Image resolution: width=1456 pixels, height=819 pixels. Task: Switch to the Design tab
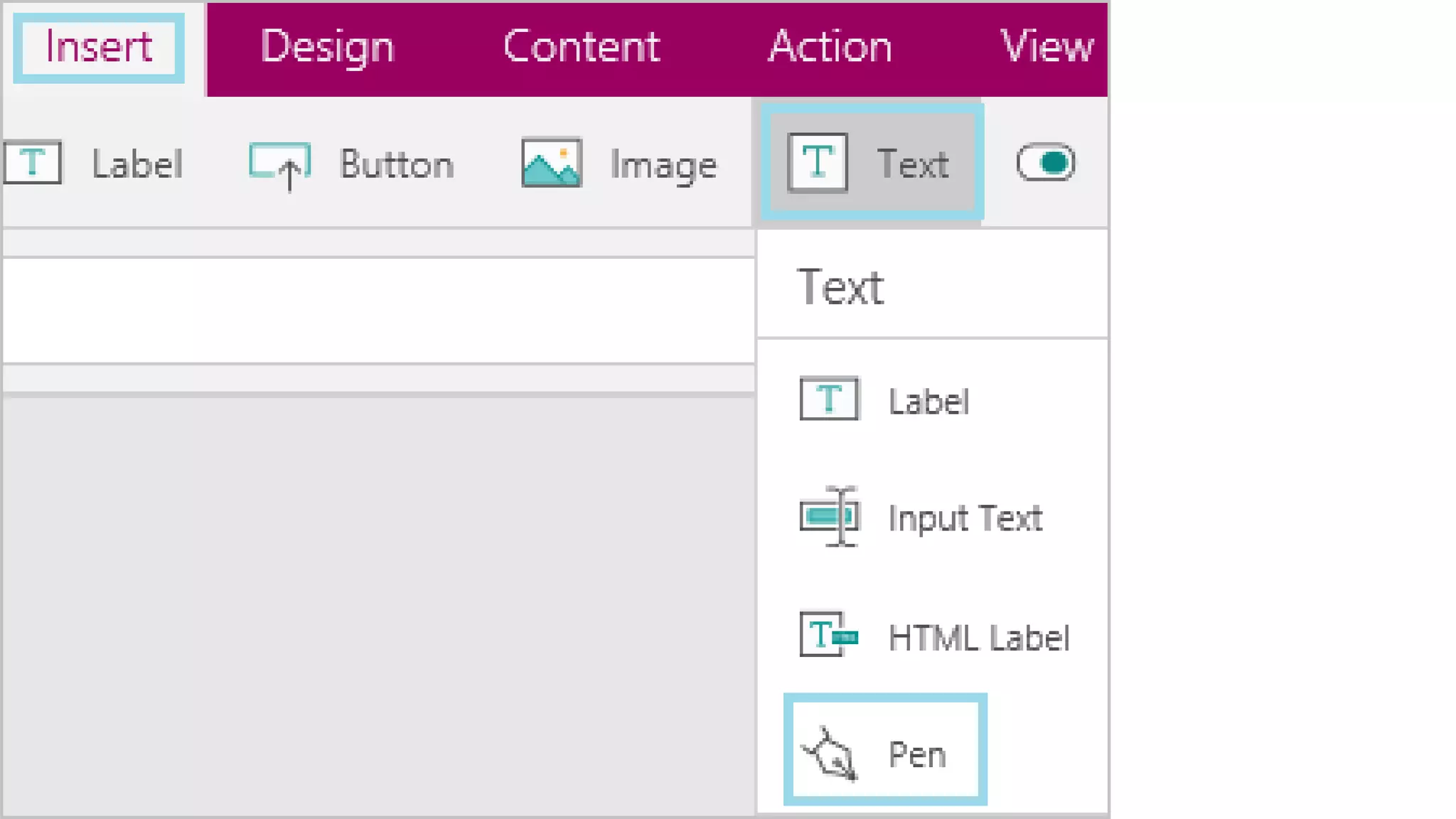pos(327,47)
